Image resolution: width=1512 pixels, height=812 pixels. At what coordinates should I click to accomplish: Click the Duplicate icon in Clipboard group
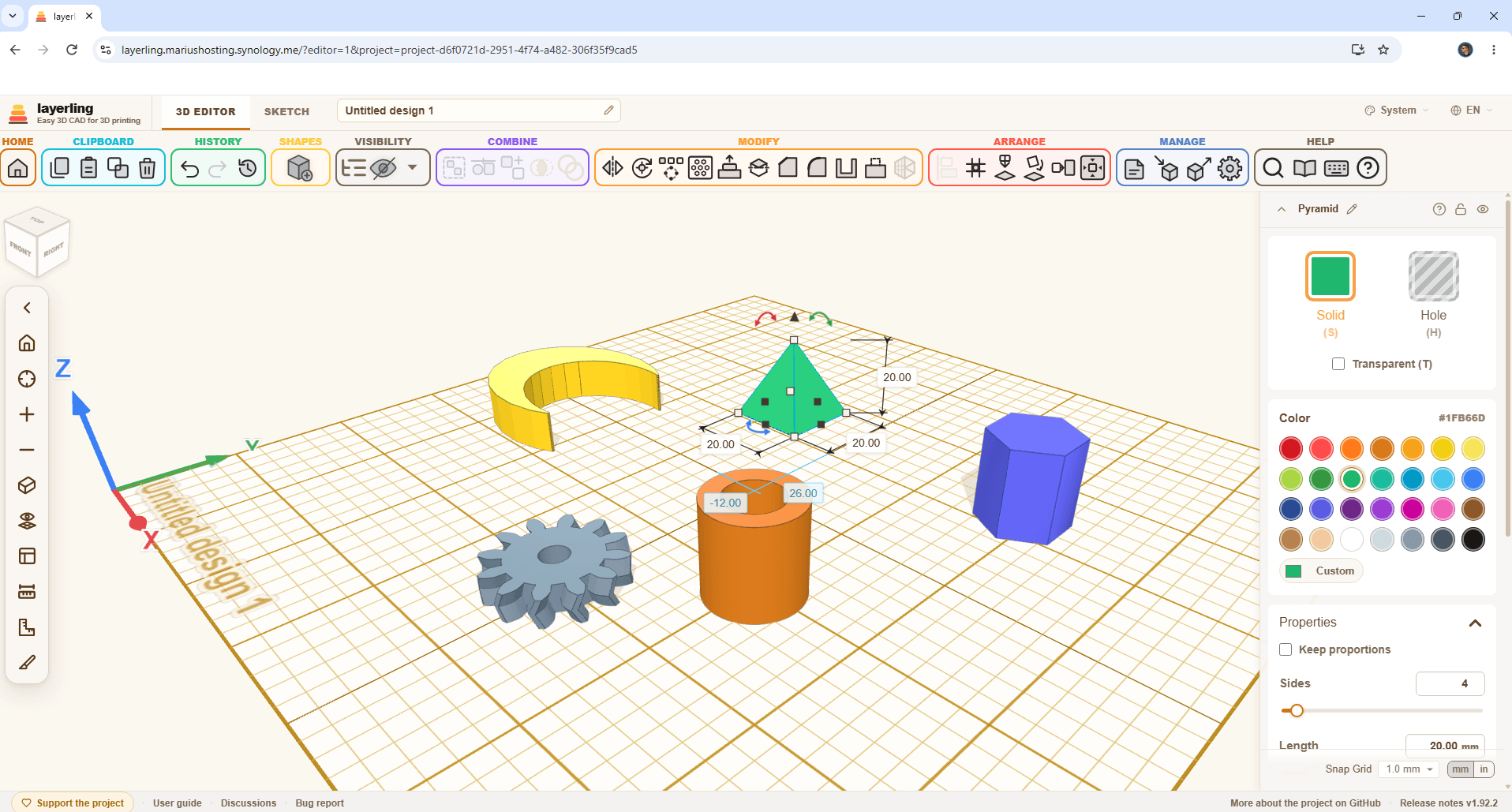pos(118,168)
